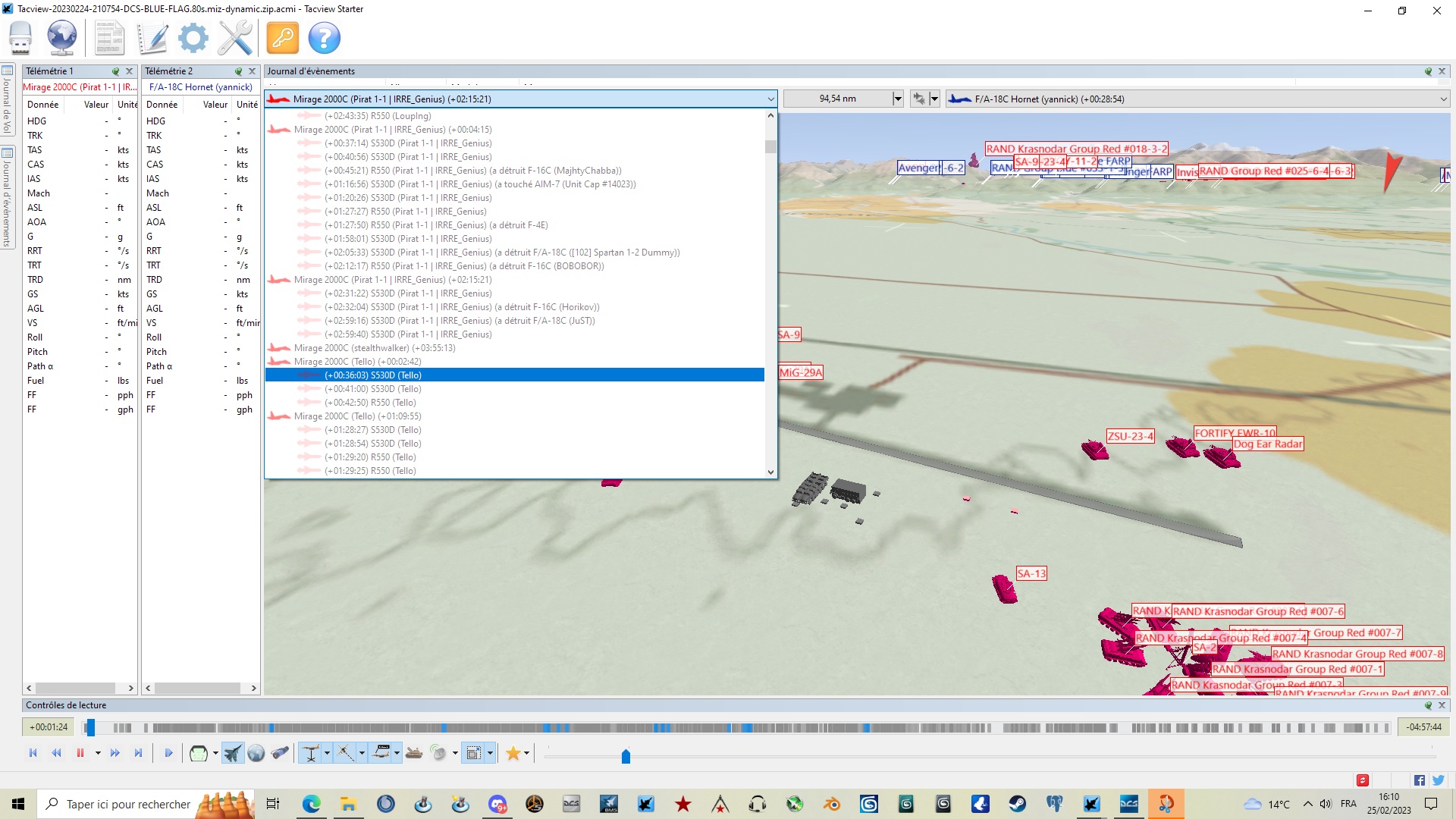Viewport: 1456px width, 819px height.
Task: Click the +00:01:24 elapsed time field
Action: 49,727
